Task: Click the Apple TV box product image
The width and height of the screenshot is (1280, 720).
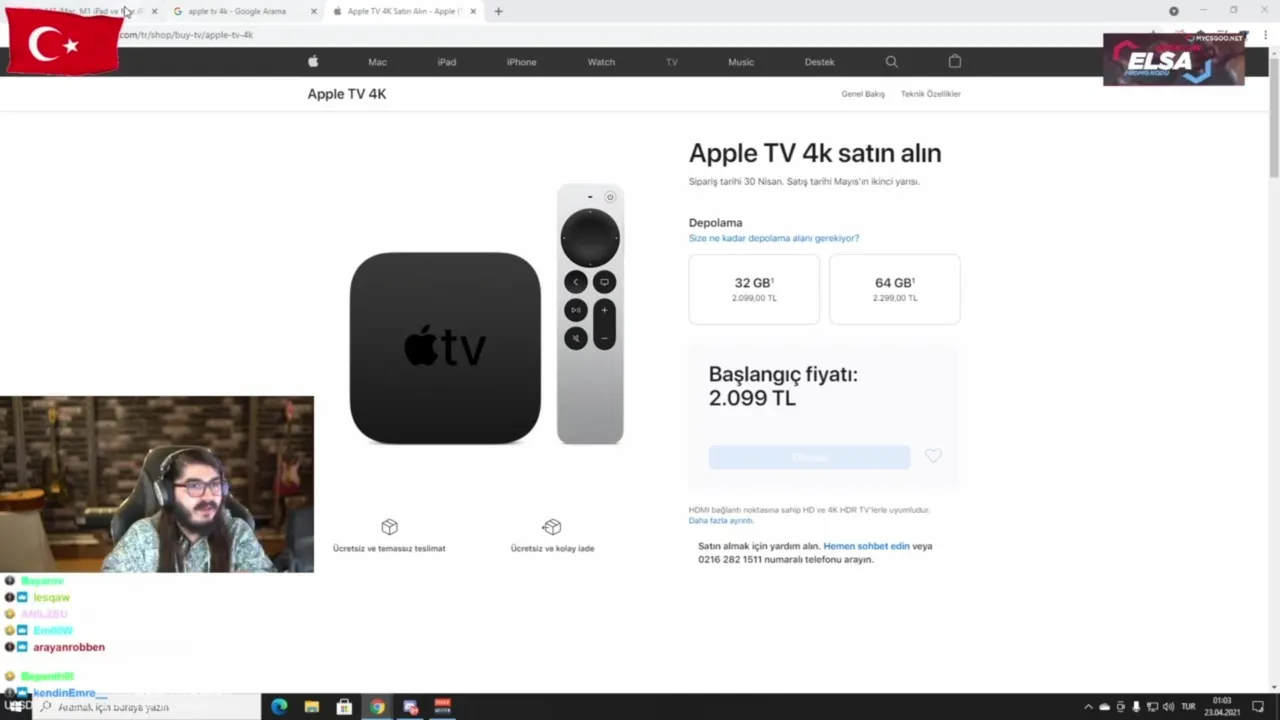Action: coord(445,348)
